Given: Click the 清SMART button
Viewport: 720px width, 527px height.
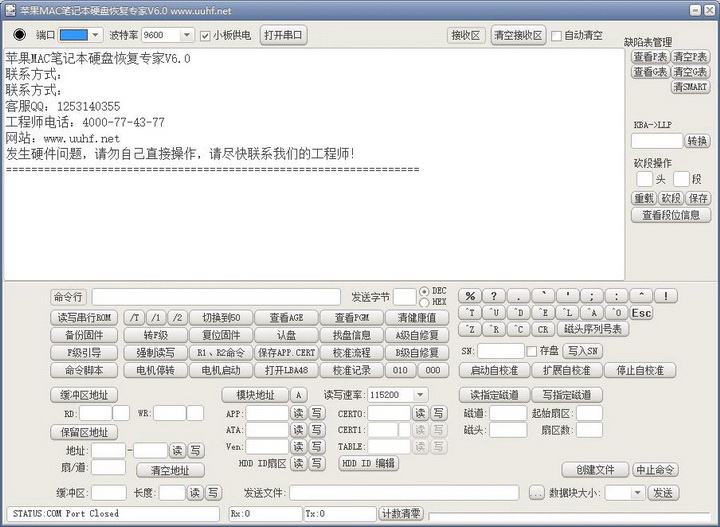Looking at the screenshot, I should pyautogui.click(x=691, y=87).
